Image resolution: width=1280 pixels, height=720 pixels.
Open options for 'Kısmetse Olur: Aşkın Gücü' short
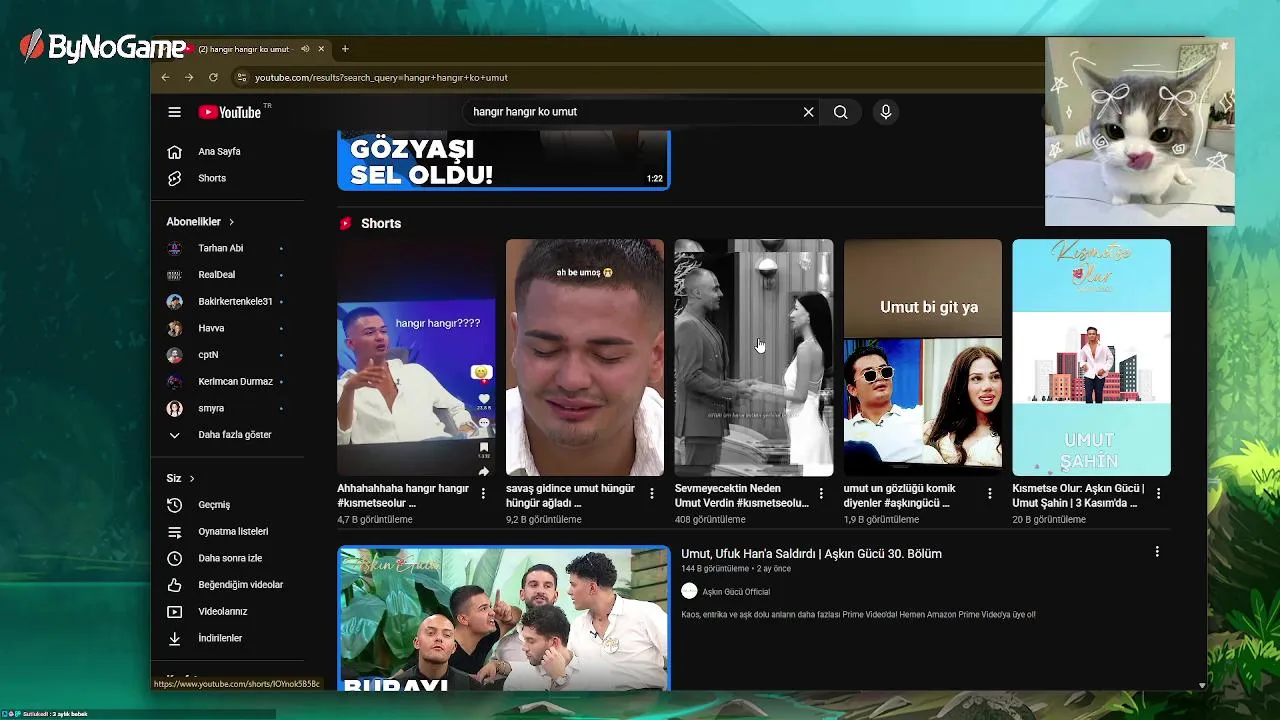click(1158, 493)
